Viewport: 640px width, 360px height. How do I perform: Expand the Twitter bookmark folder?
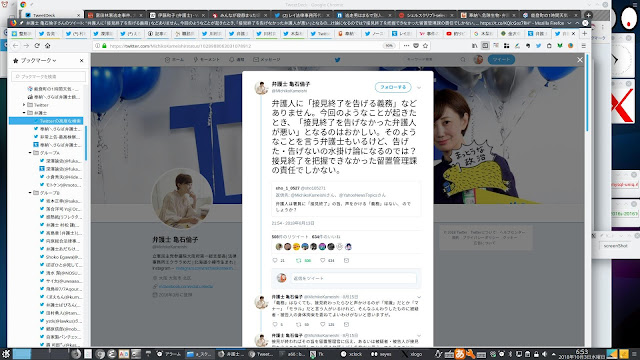pyautogui.click(x=24, y=105)
